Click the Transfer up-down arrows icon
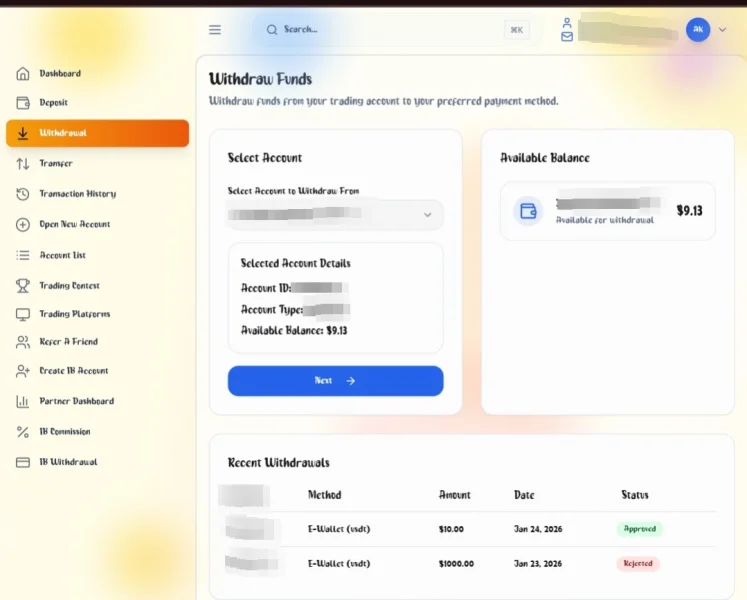 (22, 163)
